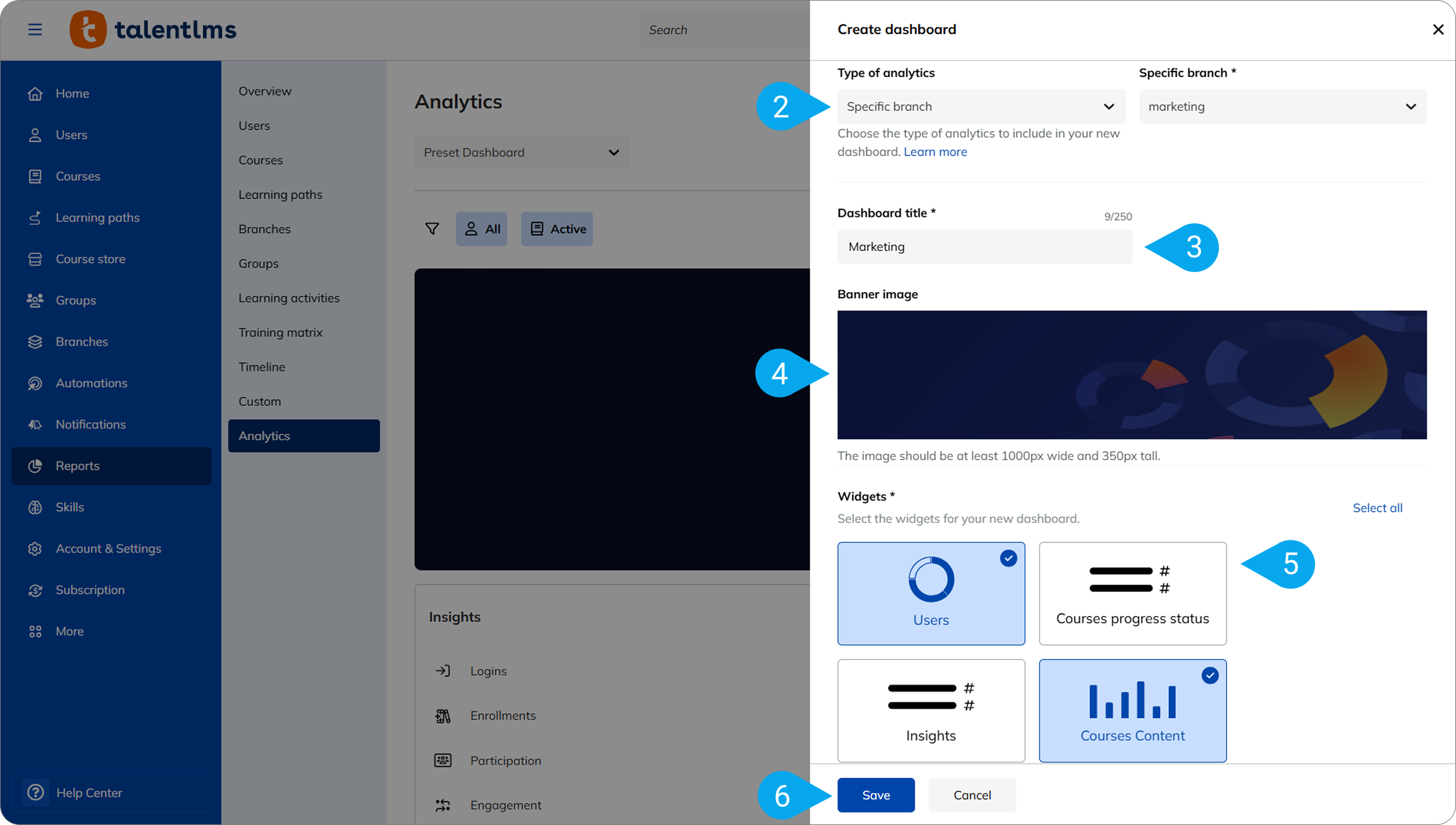
Task: Click the Save button
Action: [x=876, y=795]
